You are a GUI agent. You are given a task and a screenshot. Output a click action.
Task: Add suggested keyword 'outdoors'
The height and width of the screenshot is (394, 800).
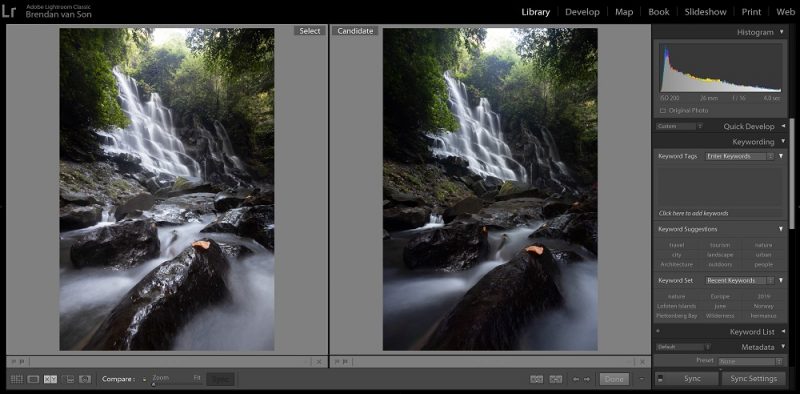(720, 264)
